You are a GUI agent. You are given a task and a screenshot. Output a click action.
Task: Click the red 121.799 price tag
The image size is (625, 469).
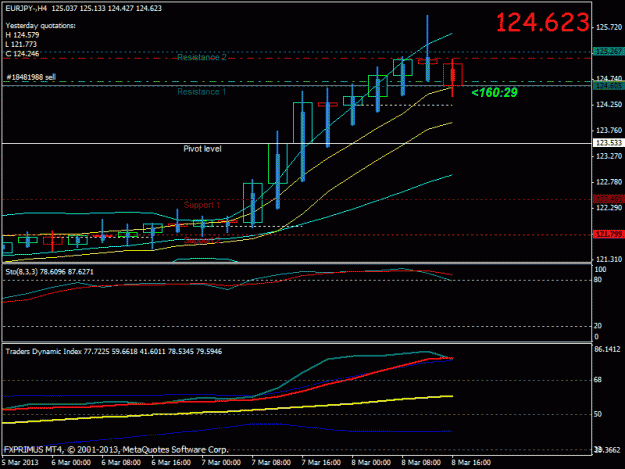click(x=609, y=234)
